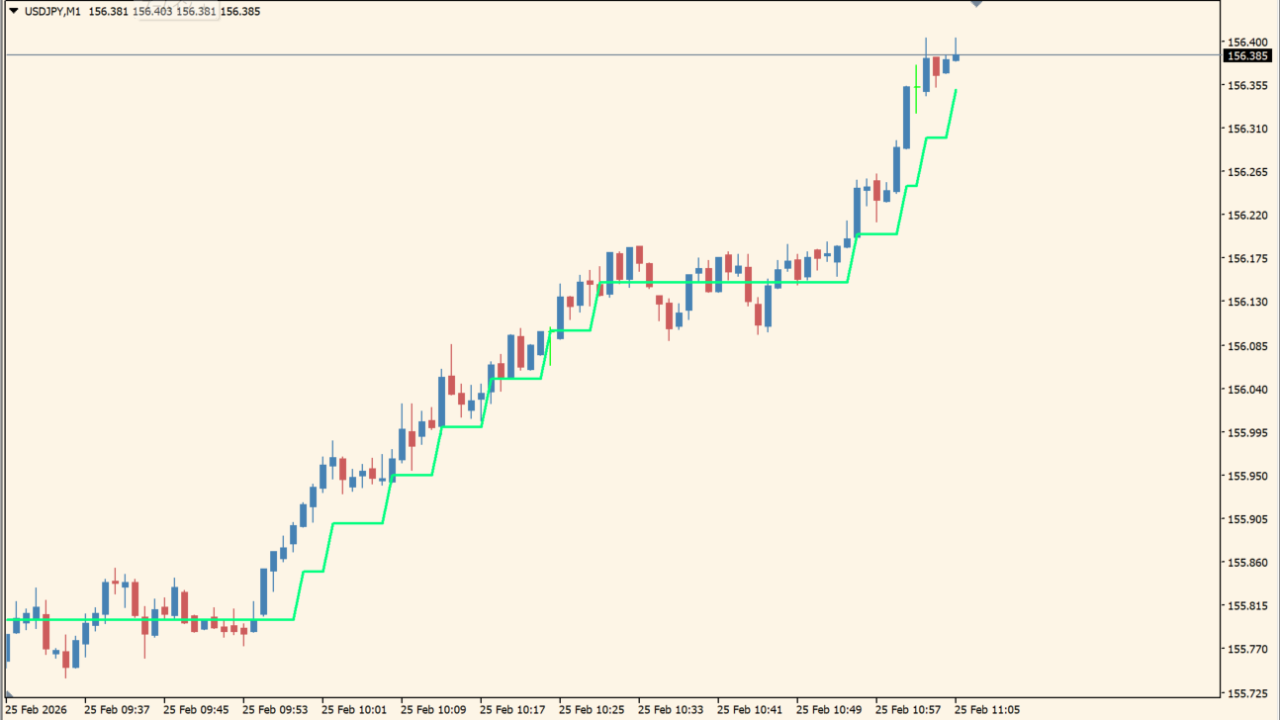Click the 156.130 price scale label
The image size is (1280, 720).
point(1246,302)
